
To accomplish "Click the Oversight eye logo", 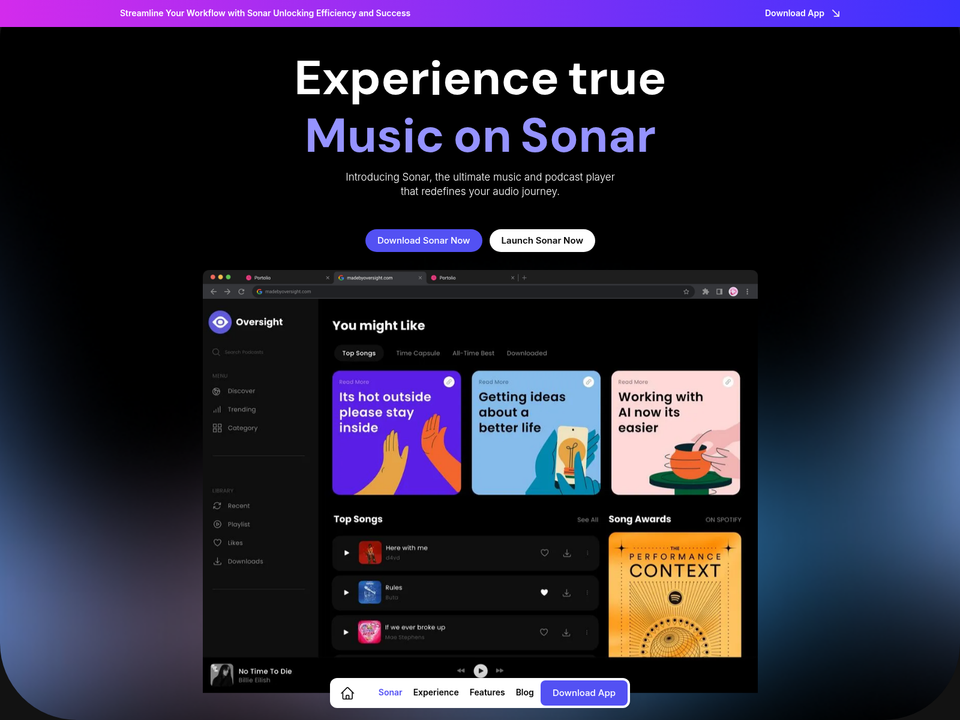I will pos(220,322).
